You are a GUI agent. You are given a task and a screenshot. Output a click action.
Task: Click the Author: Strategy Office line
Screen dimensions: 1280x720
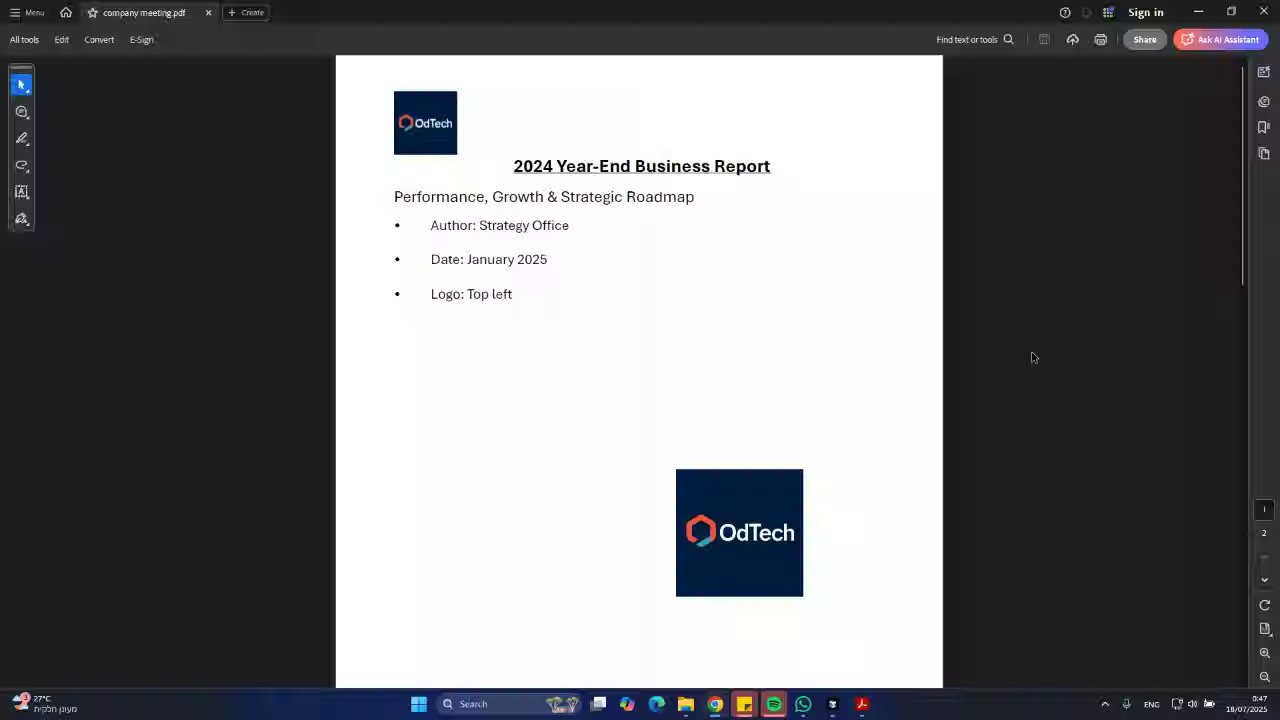tap(500, 226)
